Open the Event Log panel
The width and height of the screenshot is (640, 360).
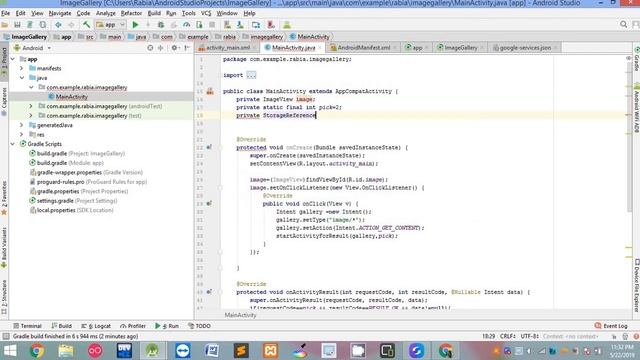point(611,326)
